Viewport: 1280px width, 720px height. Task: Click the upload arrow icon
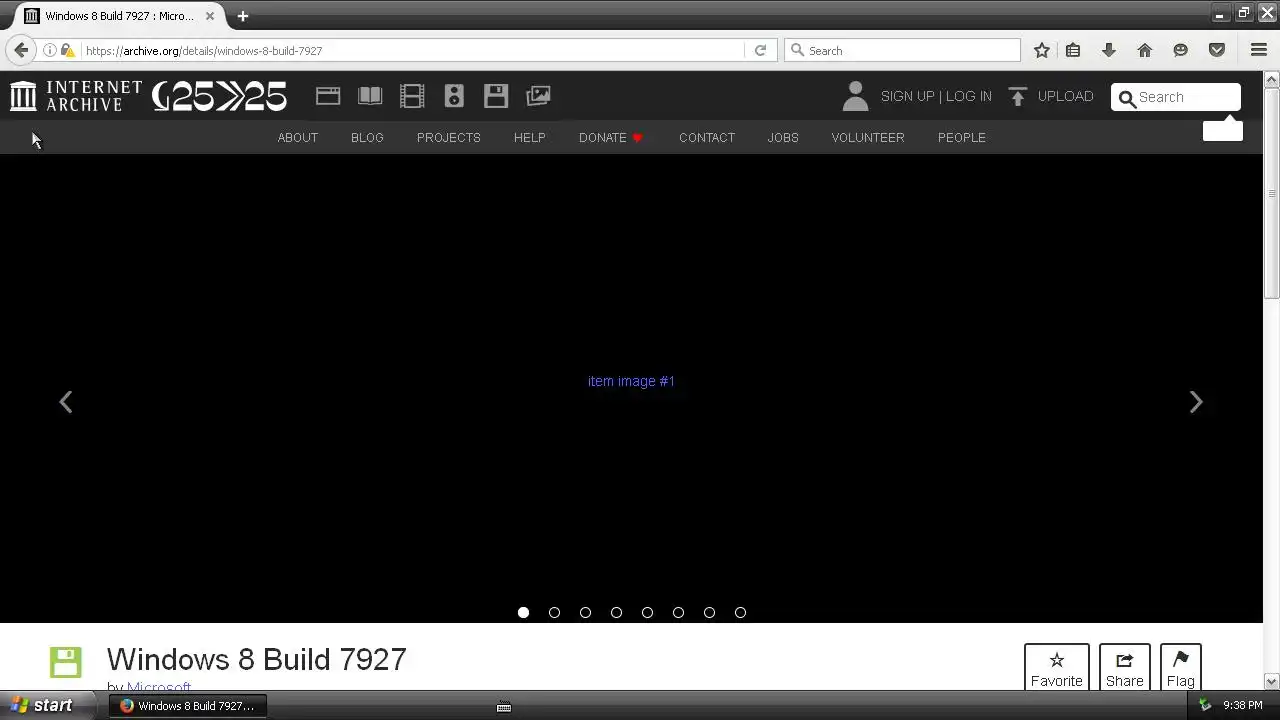1018,96
